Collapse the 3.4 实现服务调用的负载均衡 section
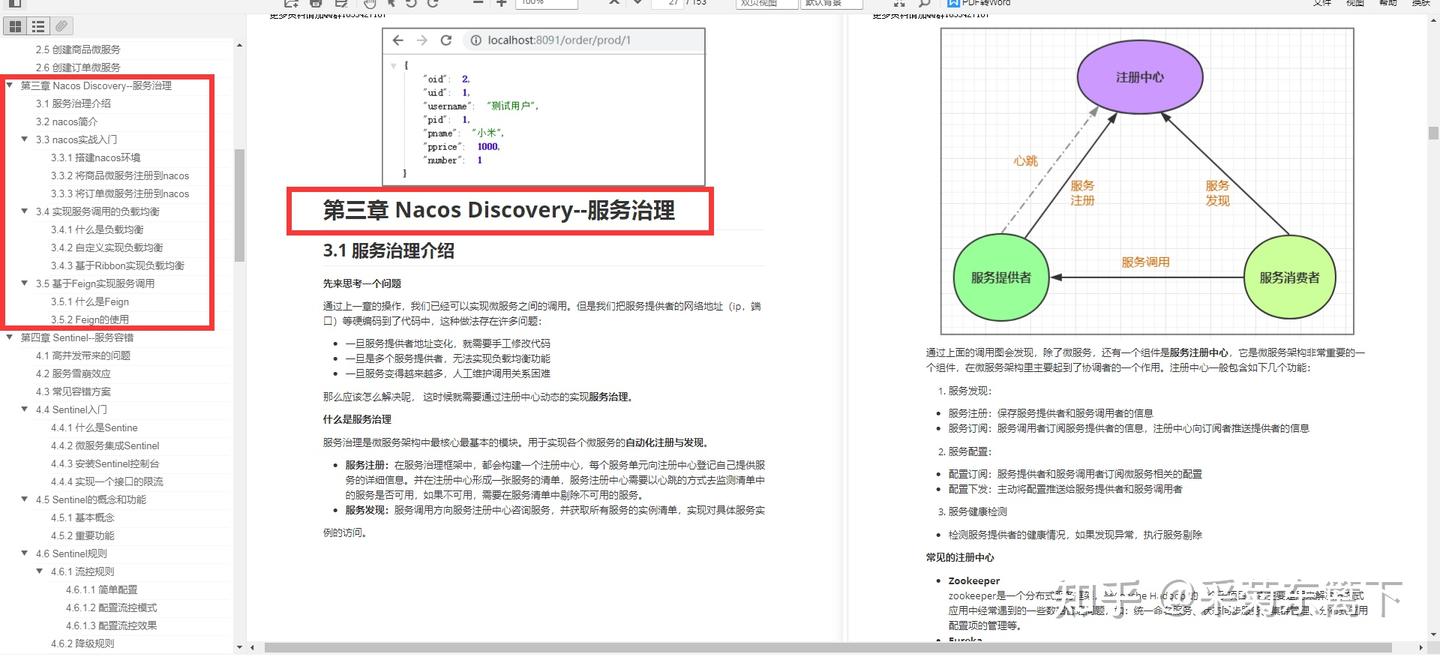1440x657 pixels. click(25, 212)
